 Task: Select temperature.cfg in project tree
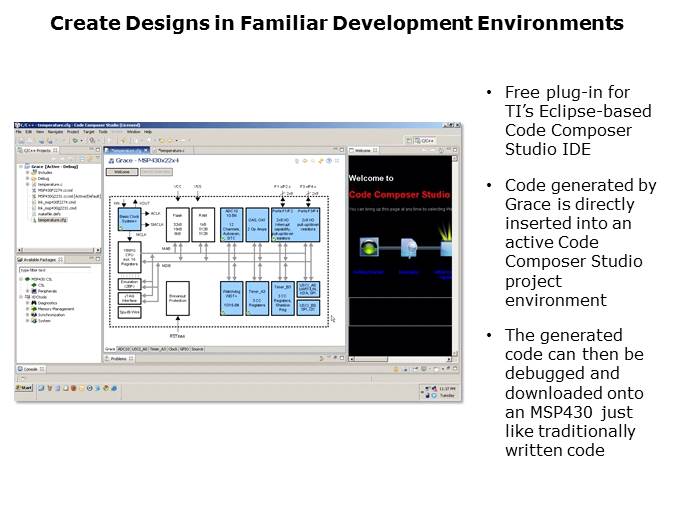53,218
